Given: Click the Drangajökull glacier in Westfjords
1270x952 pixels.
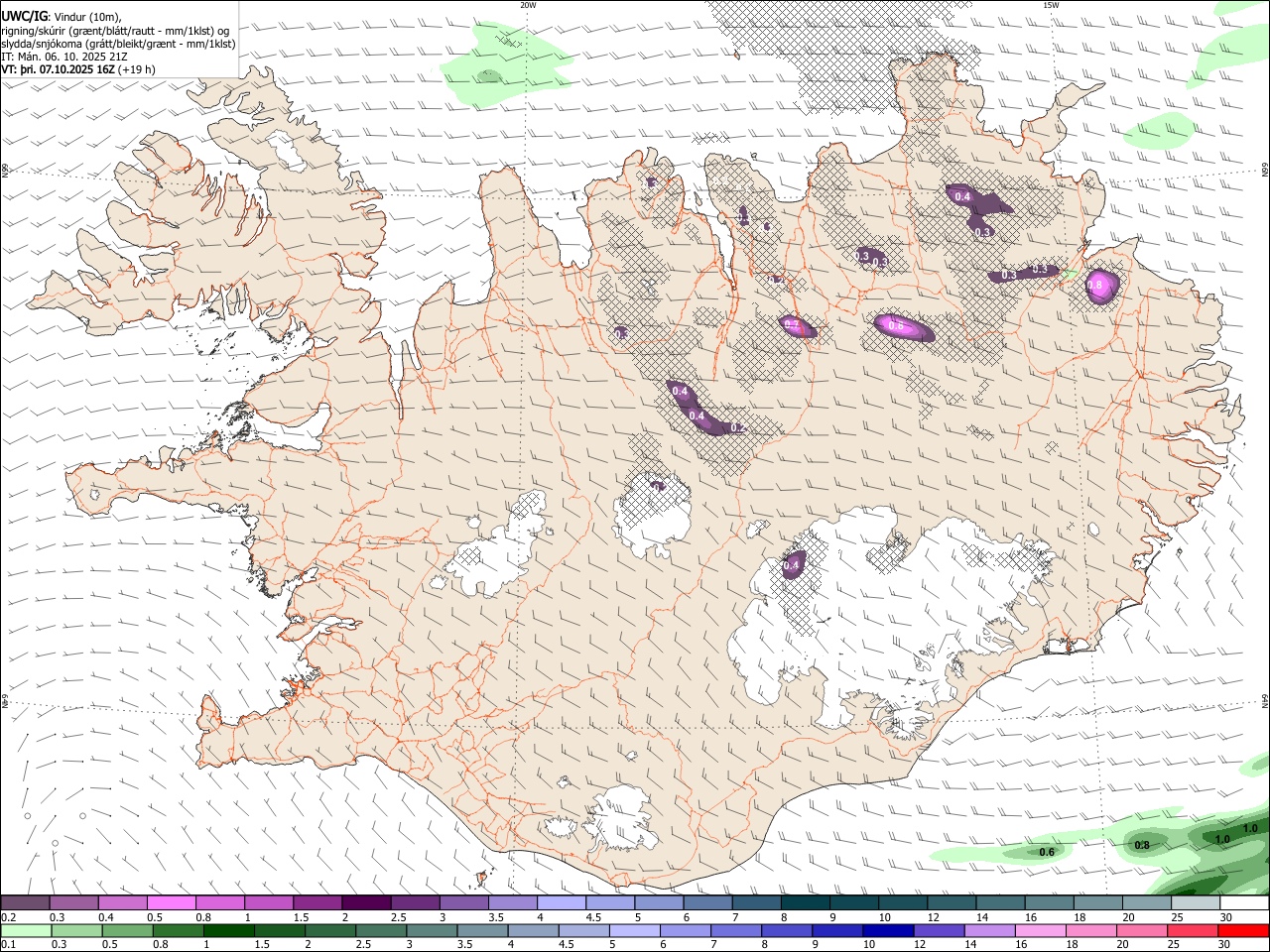Looking at the screenshot, I should pos(285,152).
